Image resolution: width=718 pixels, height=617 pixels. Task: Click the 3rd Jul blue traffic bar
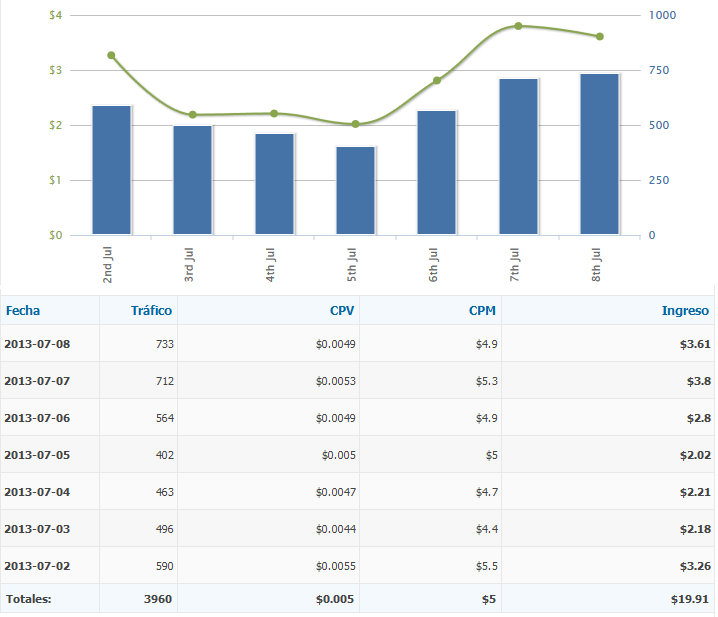point(192,180)
